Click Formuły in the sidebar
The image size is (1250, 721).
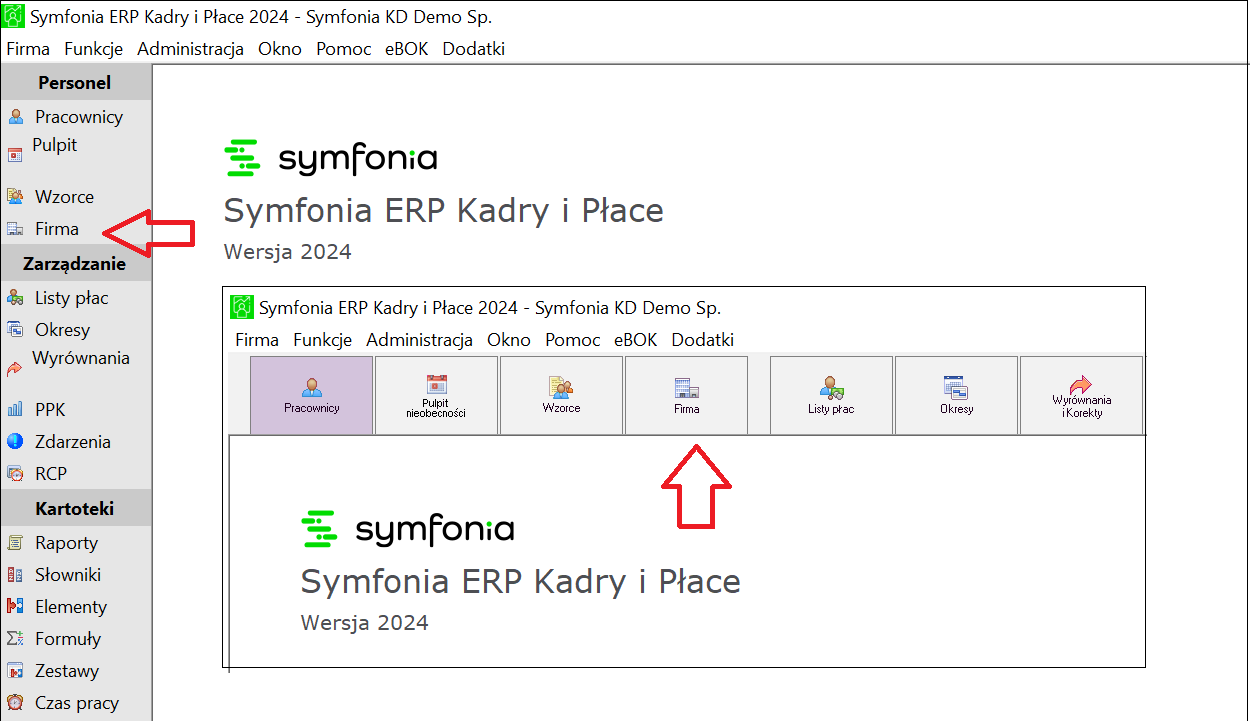[67, 639]
